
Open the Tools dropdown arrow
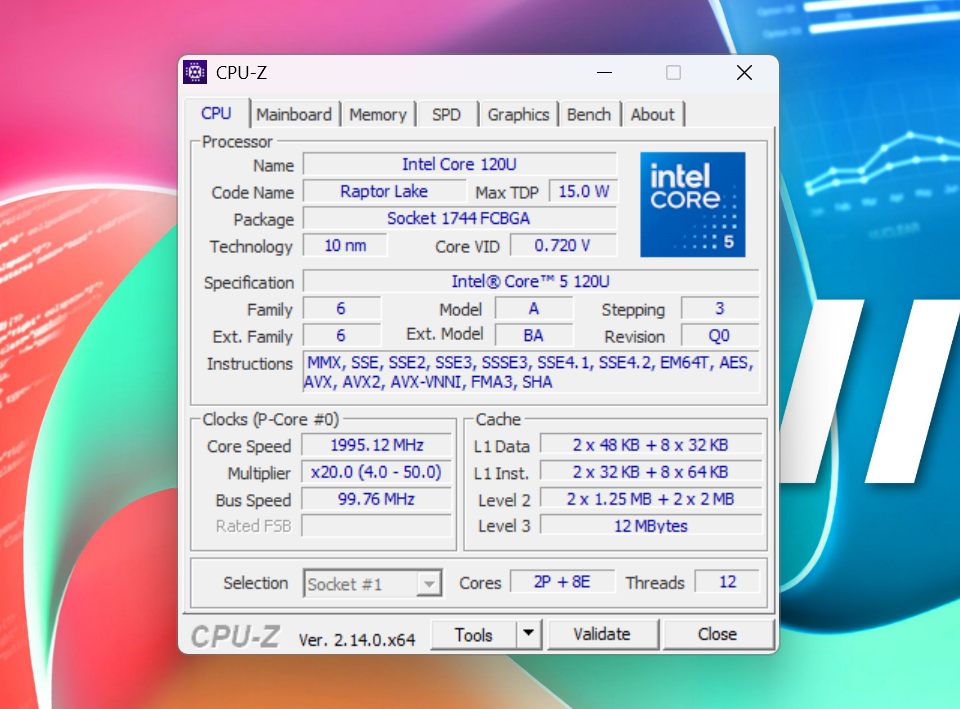[529, 634]
